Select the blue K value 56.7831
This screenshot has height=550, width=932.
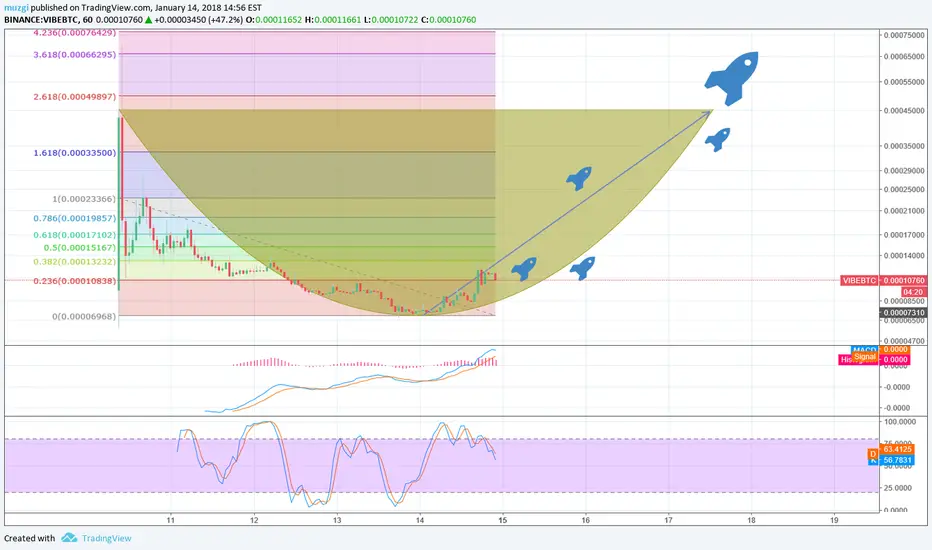897,460
